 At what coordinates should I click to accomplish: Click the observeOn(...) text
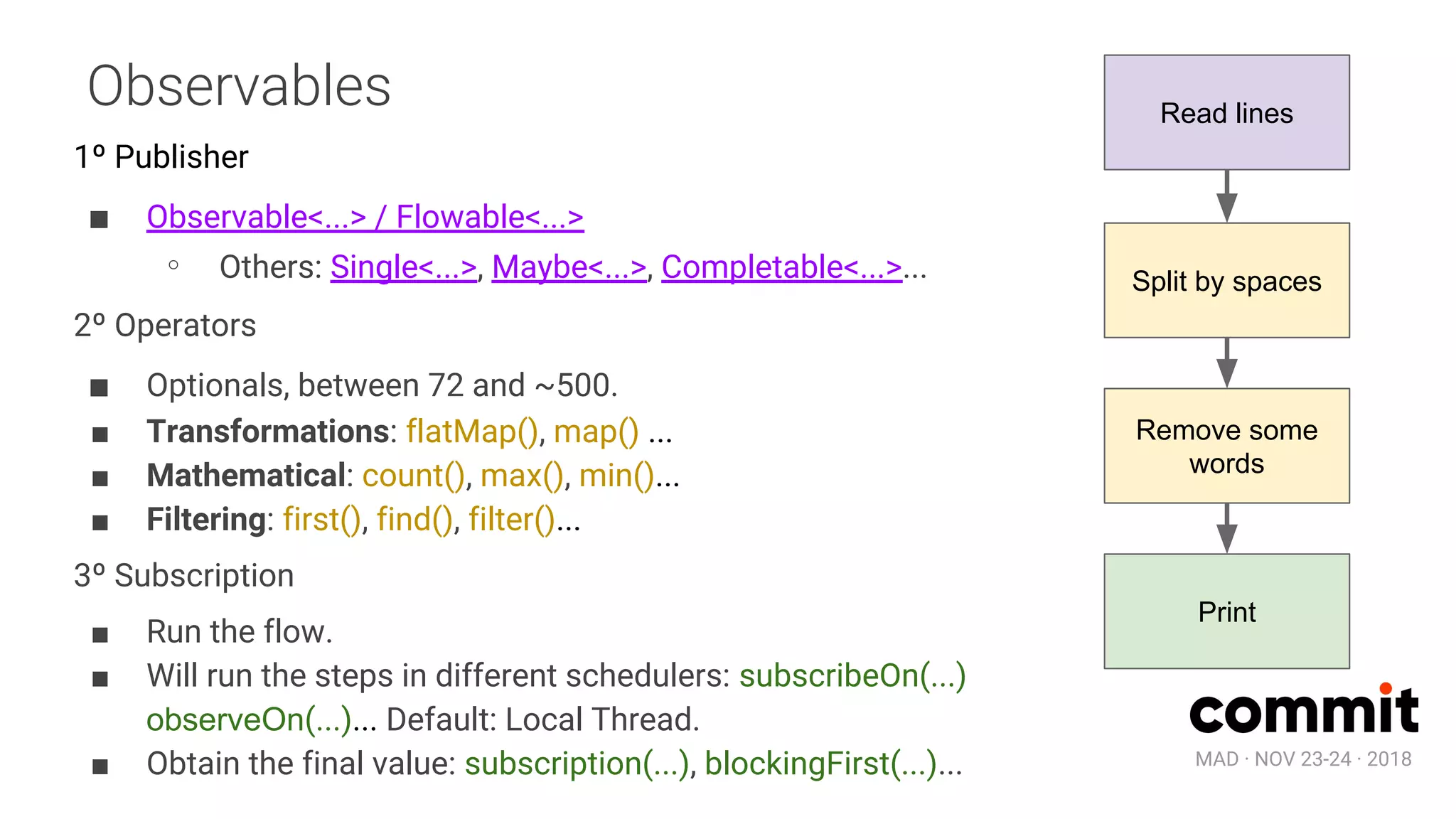click(x=249, y=719)
